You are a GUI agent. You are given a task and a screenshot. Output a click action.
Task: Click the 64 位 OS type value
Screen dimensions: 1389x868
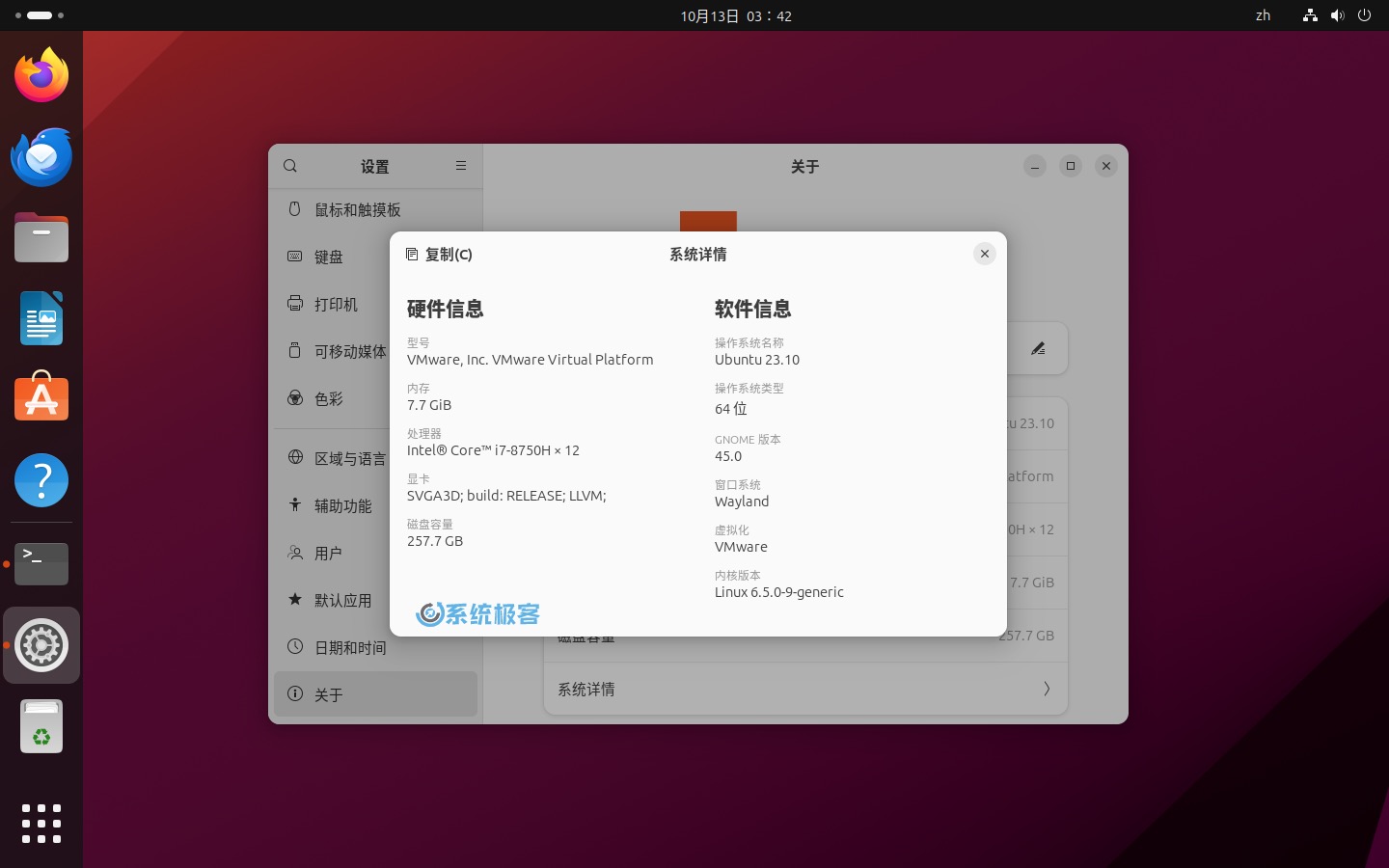(x=731, y=409)
